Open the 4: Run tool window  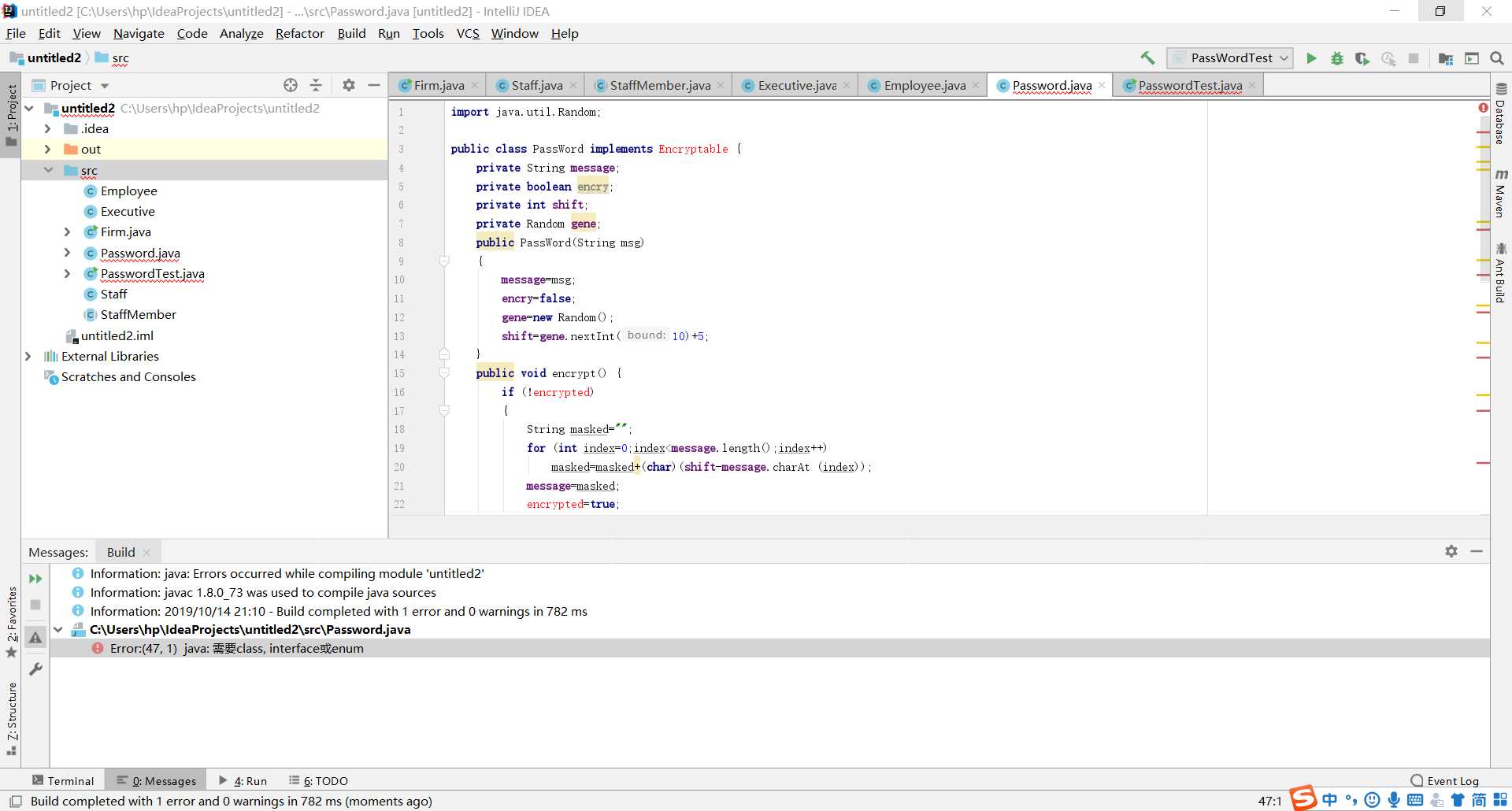[x=243, y=780]
